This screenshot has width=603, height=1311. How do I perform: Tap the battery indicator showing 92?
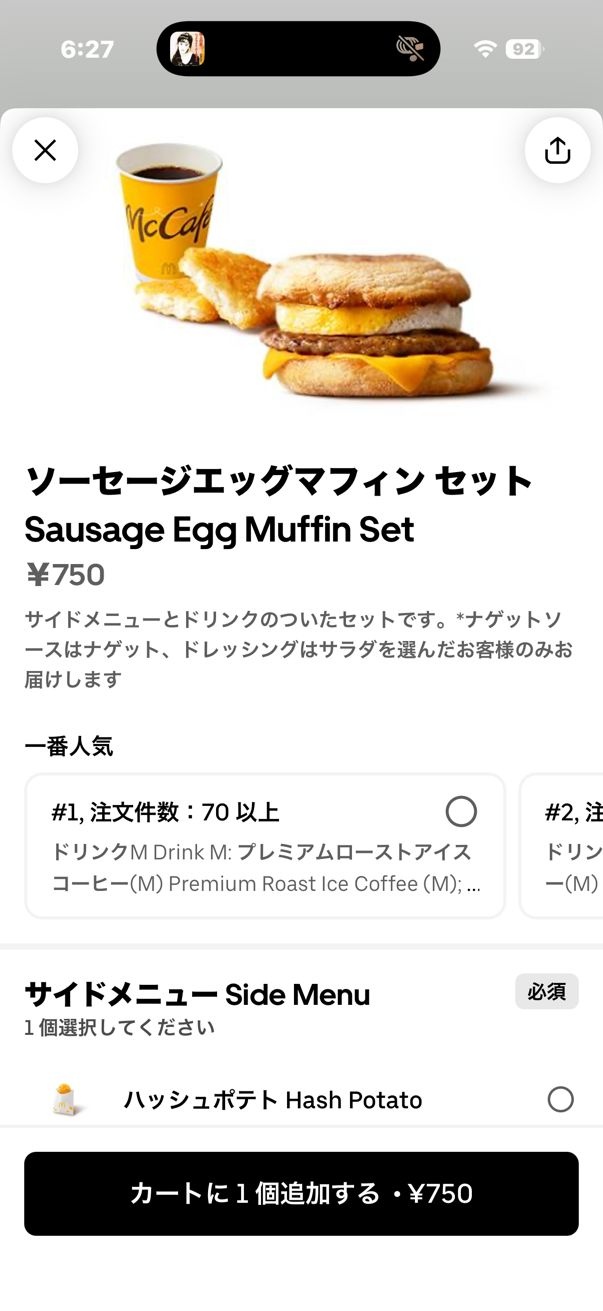point(523,49)
